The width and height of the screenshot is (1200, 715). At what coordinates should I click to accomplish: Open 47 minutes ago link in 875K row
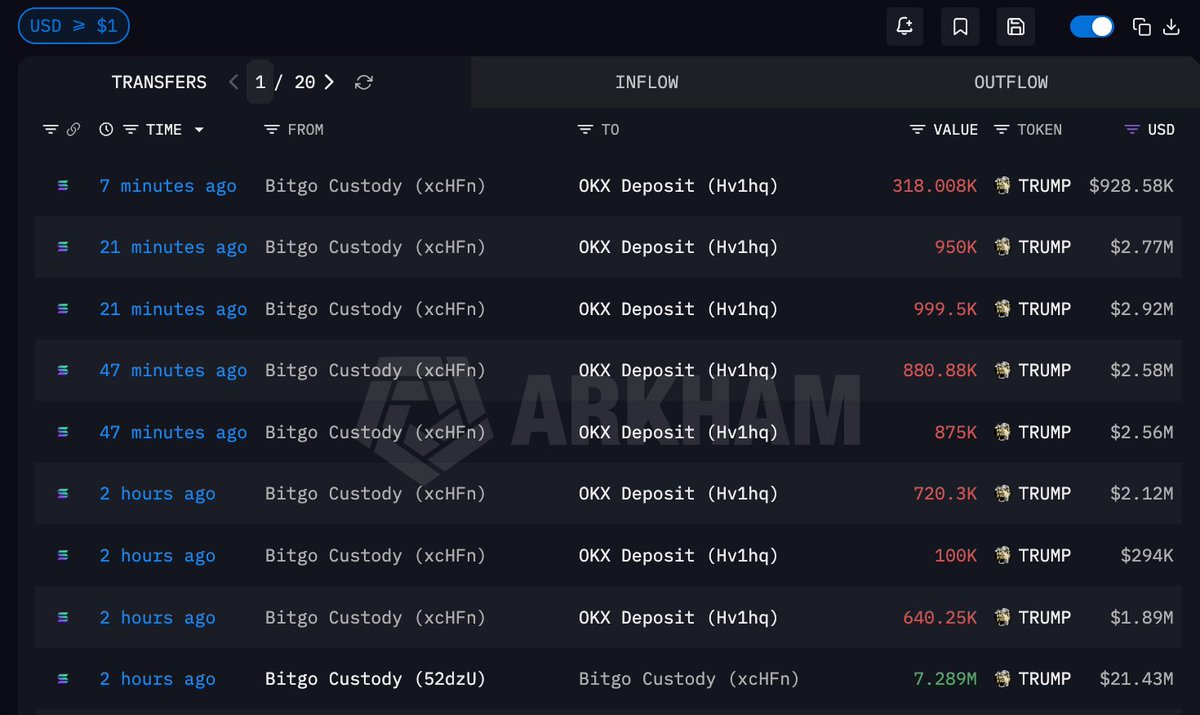click(x=173, y=432)
